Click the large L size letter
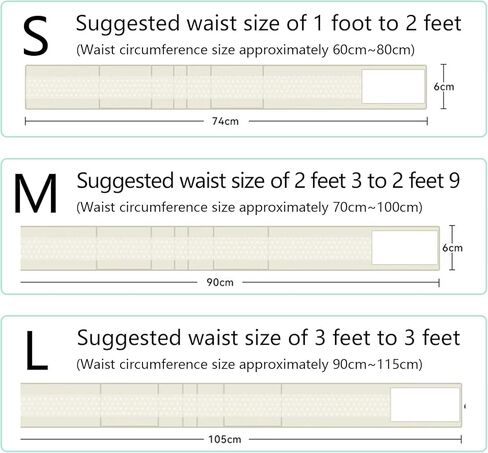This screenshot has width=488, height=453. (37, 350)
